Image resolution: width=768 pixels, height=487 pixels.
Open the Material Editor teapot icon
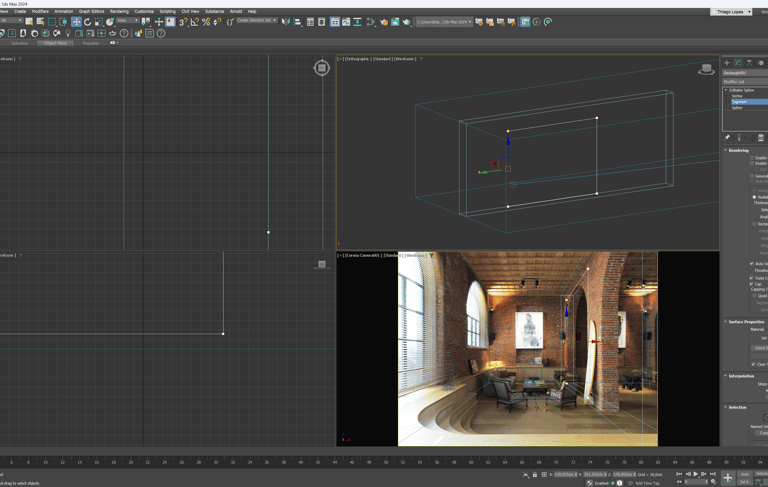(384, 22)
